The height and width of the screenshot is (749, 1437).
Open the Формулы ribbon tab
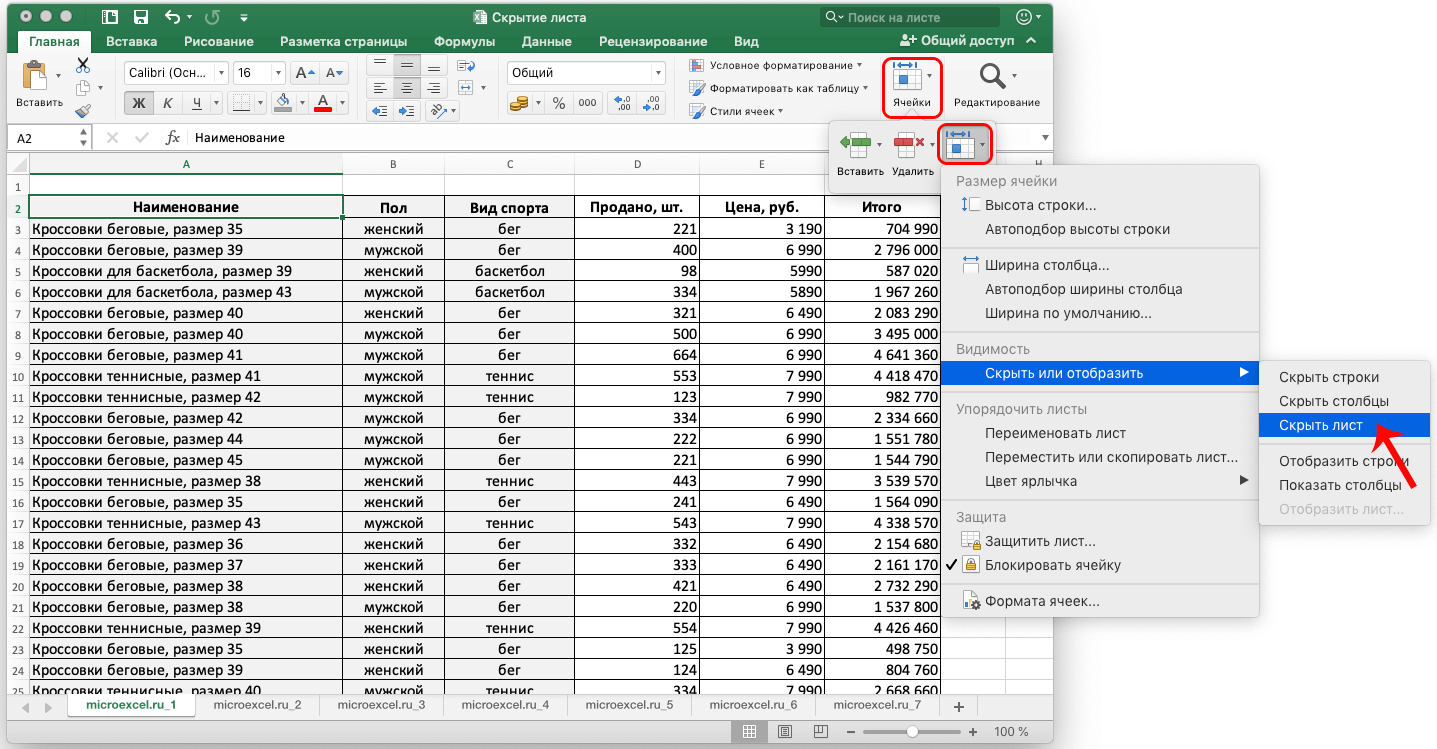(464, 42)
